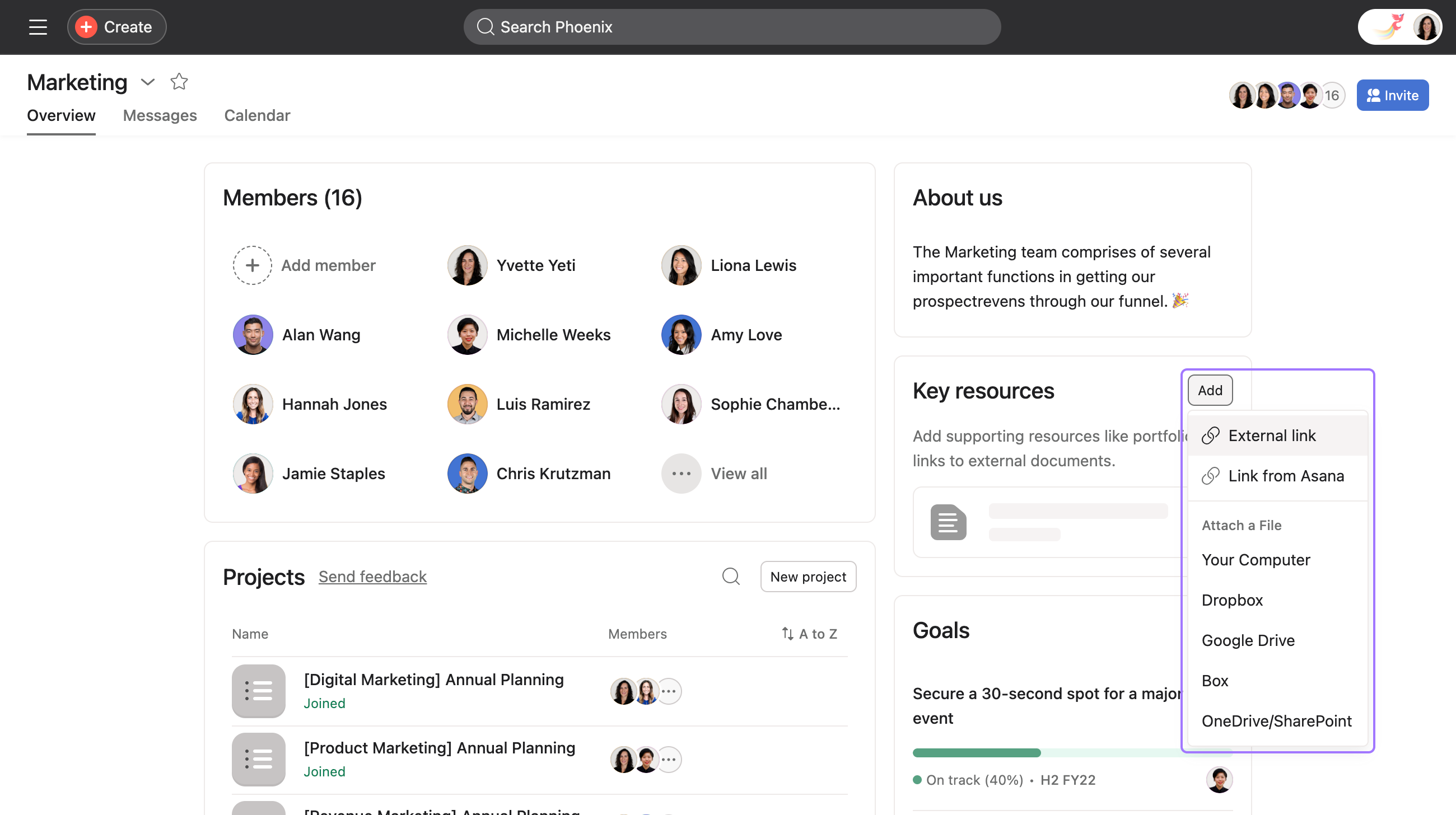Click the Search Phoenix field

[x=731, y=26]
